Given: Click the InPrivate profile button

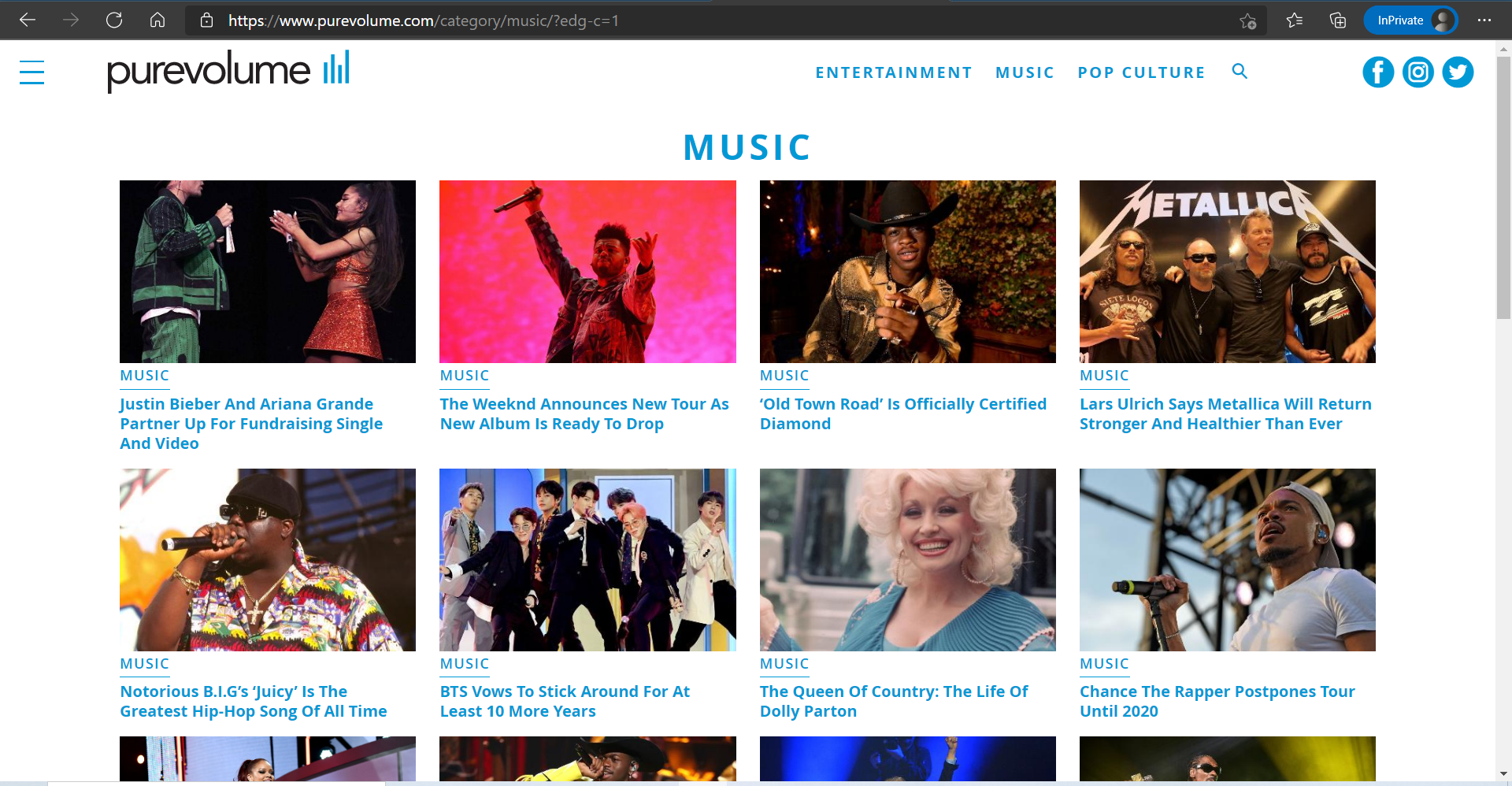Looking at the screenshot, I should [1410, 20].
